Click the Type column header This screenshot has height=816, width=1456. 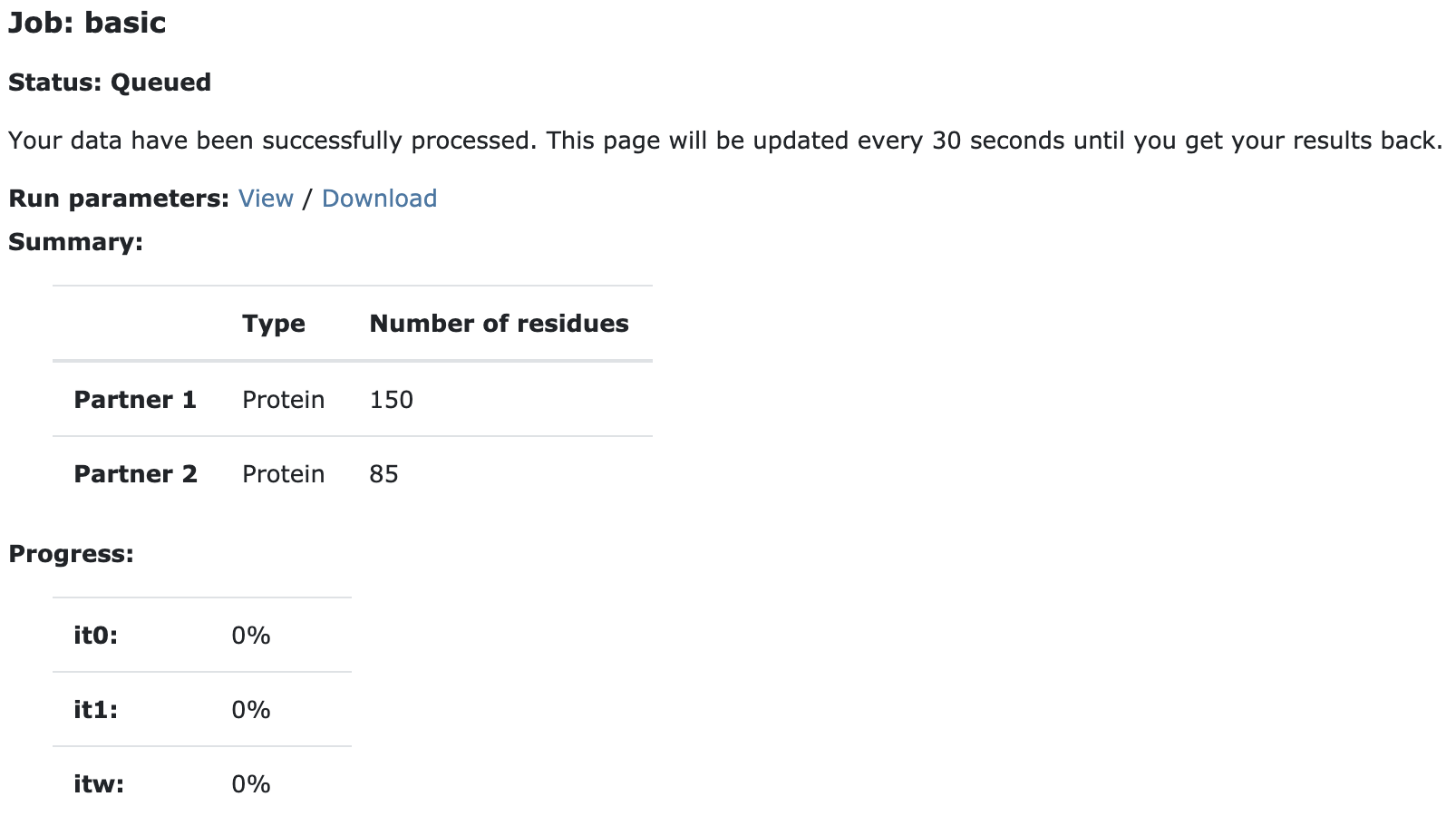click(274, 324)
